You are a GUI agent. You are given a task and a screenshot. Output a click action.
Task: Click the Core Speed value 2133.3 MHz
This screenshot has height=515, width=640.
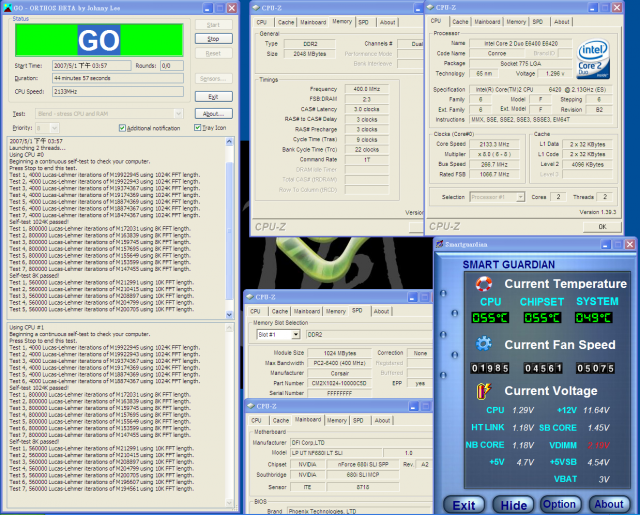pos(494,144)
